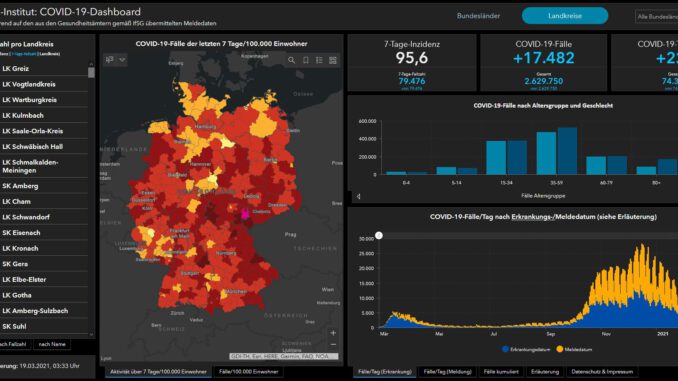Click the list scrollbar down arrow
The image size is (678, 381).
(x=91, y=334)
